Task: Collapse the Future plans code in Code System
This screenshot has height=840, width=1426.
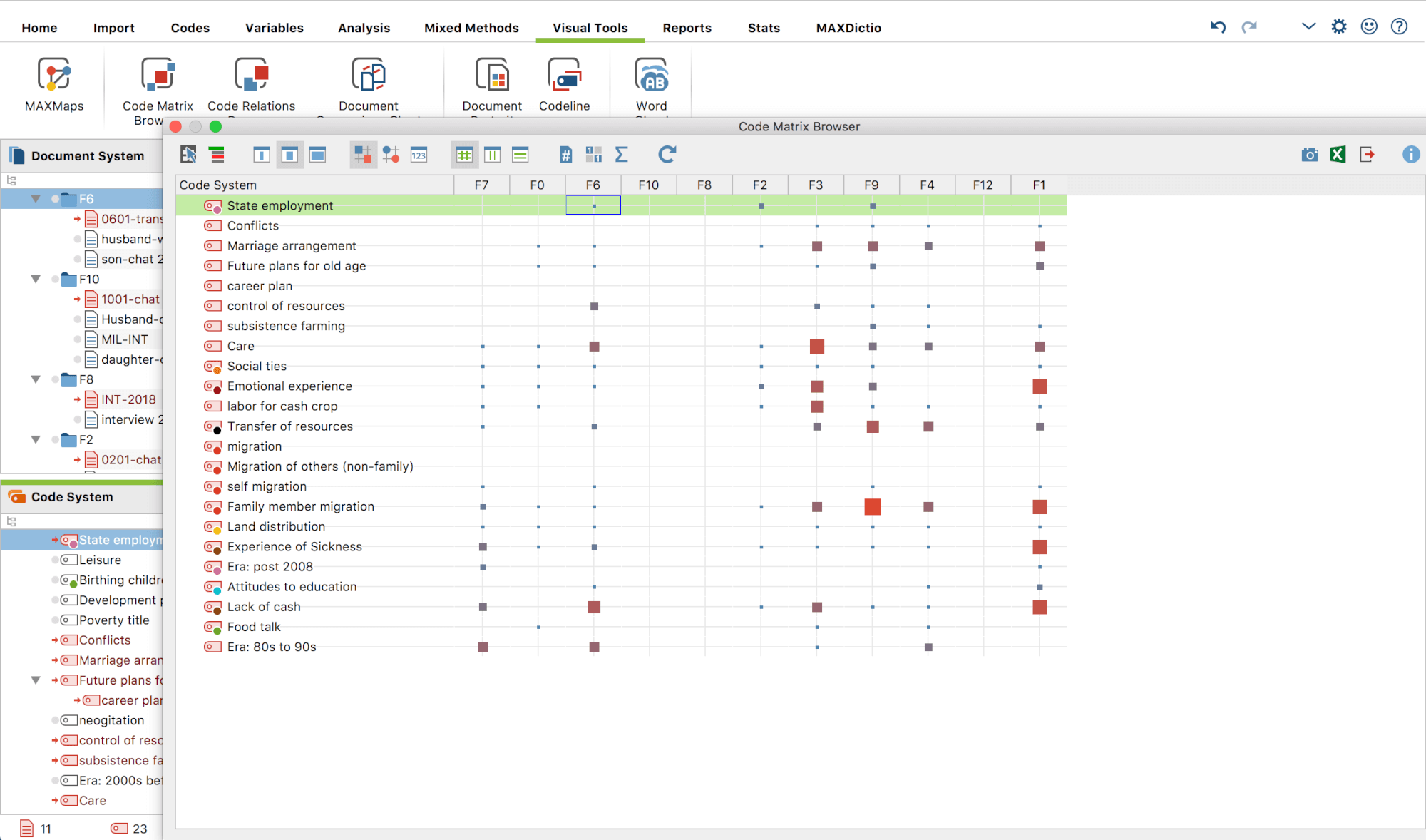Action: pos(36,680)
